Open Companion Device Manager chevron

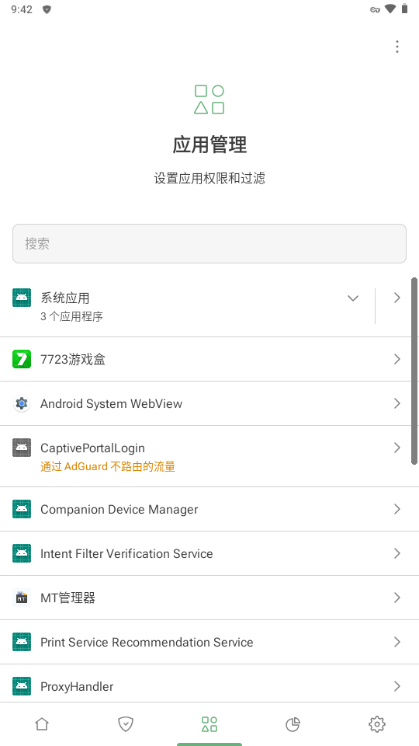click(397, 509)
